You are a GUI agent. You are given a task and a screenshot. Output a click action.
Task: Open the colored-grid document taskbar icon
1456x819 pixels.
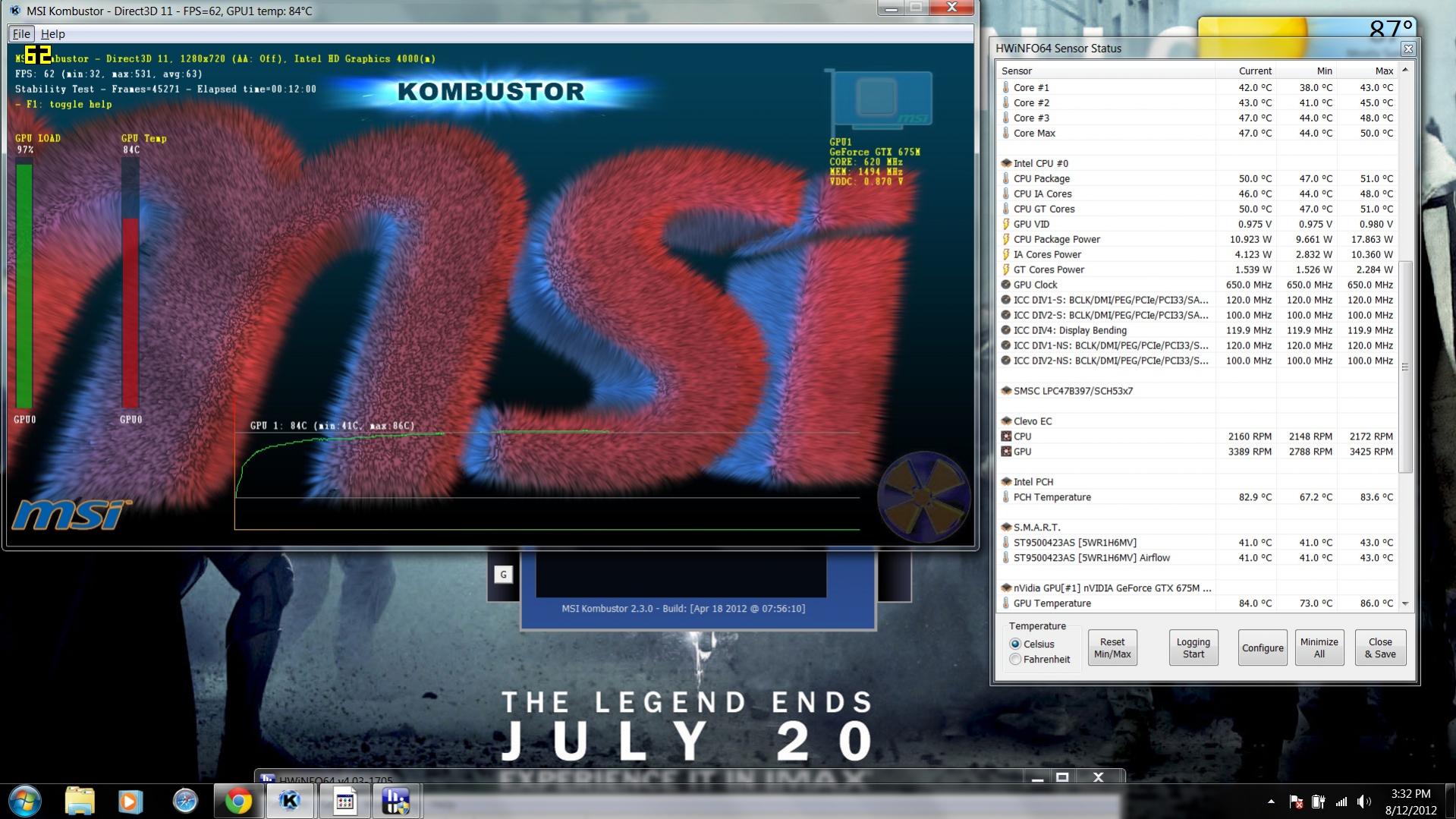point(345,802)
